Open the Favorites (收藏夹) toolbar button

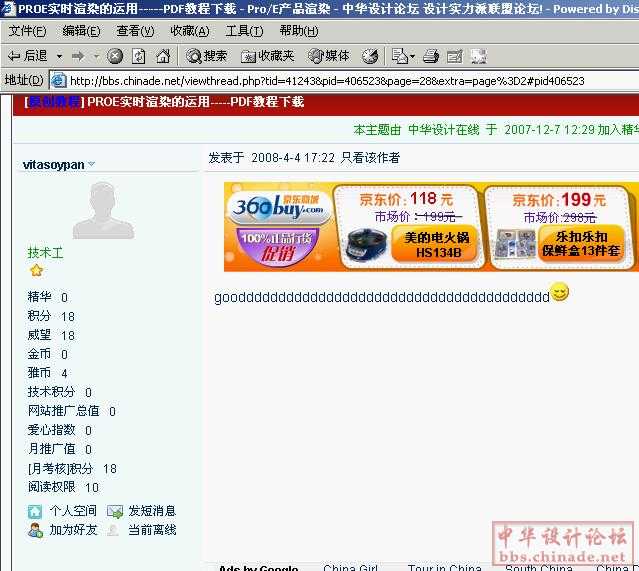(267, 56)
